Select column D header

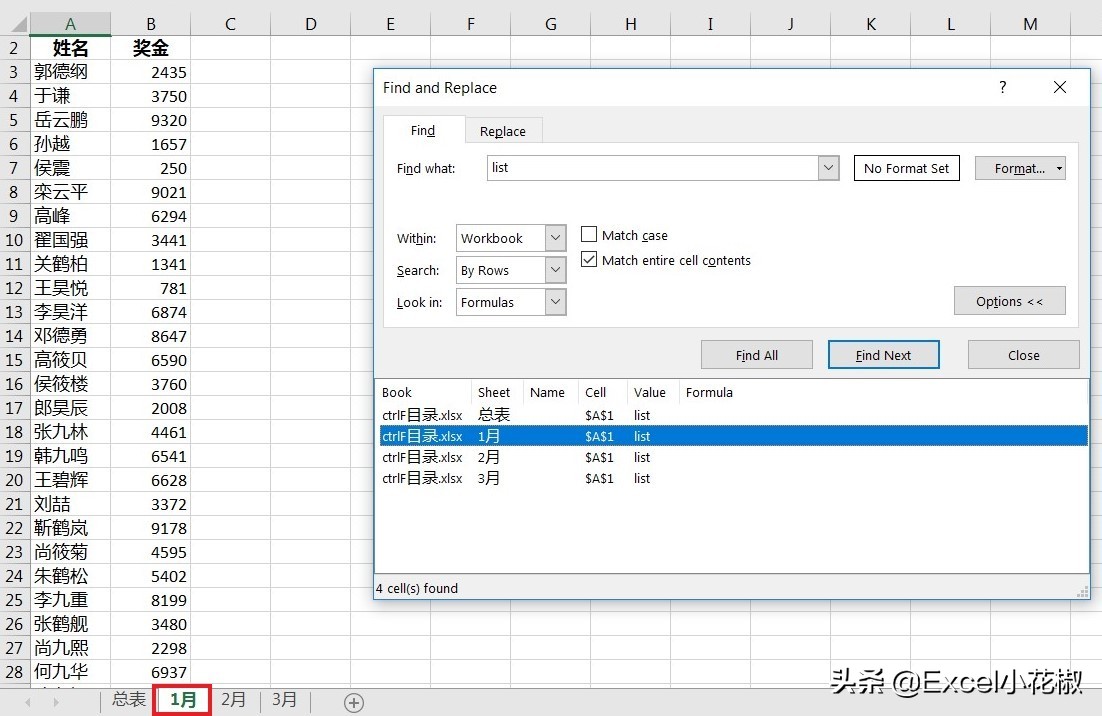click(x=310, y=25)
